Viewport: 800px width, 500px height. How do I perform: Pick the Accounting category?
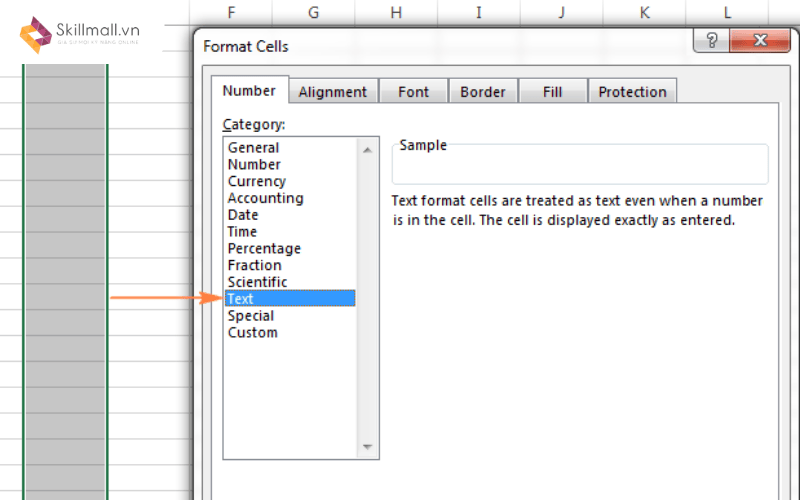pos(290,198)
